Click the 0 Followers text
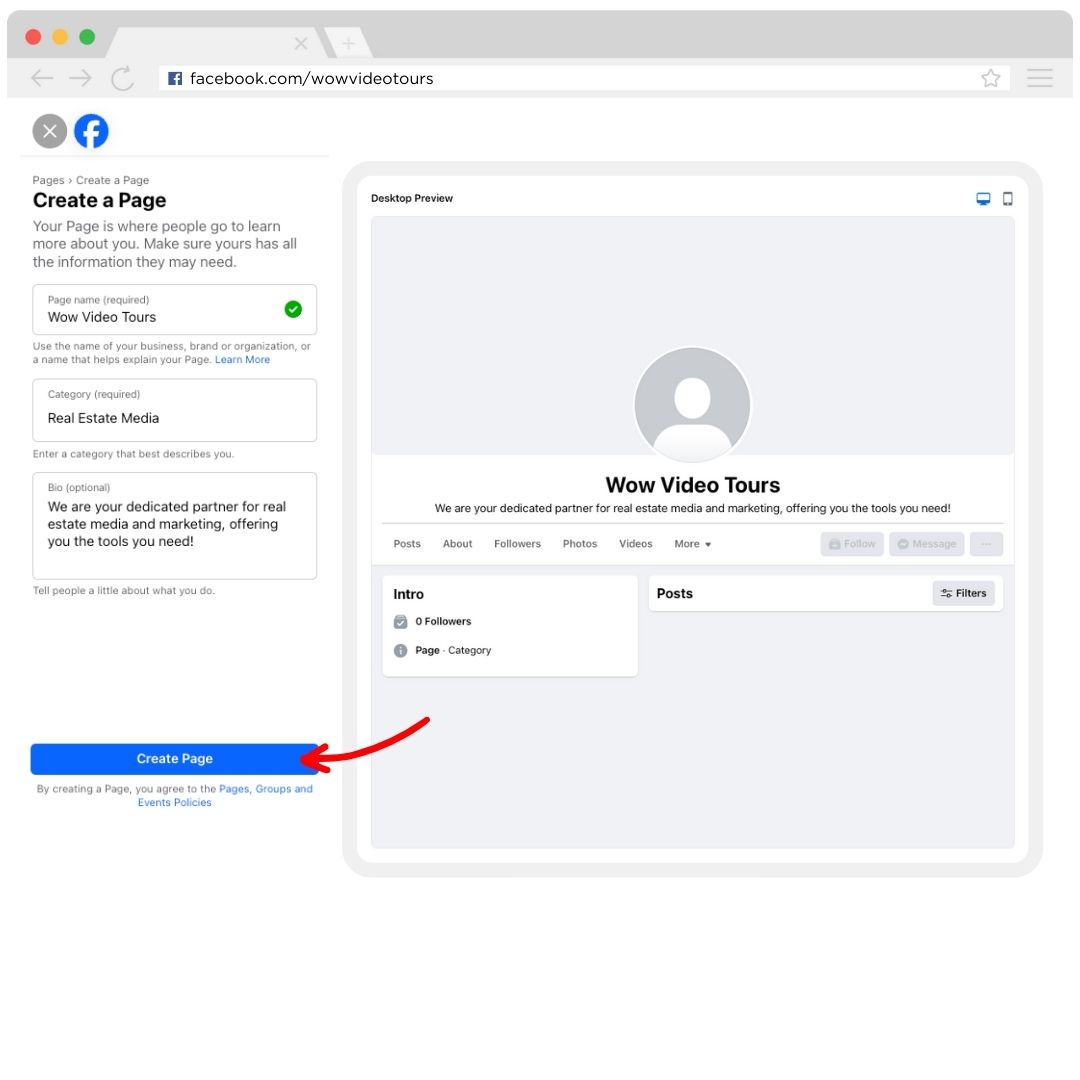This screenshot has width=1080, height=1080. click(x=444, y=622)
